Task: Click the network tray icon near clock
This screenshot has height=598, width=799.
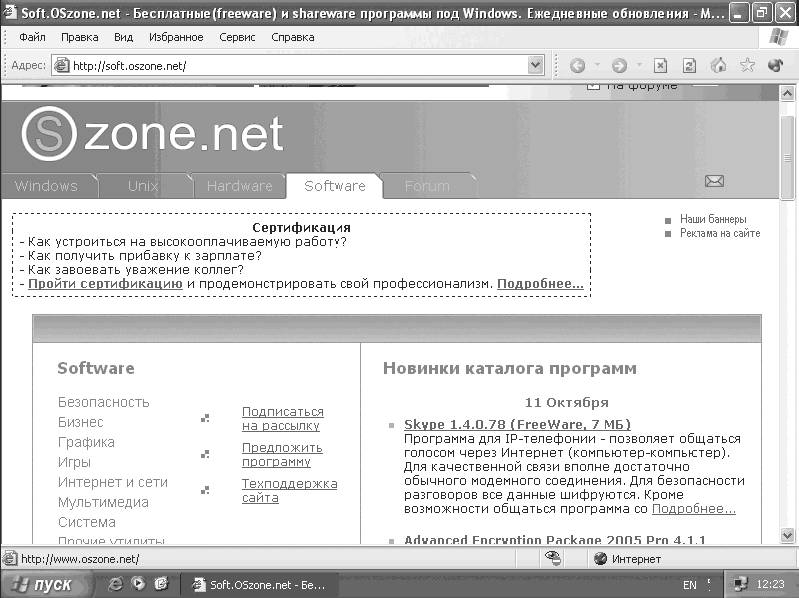Action: tap(739, 584)
